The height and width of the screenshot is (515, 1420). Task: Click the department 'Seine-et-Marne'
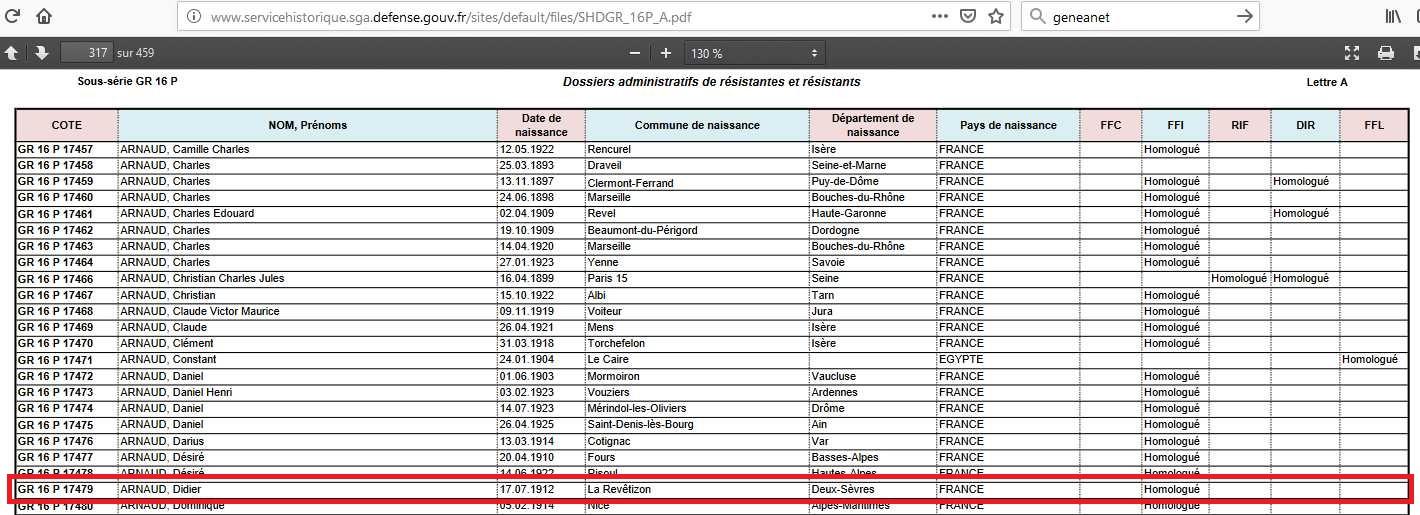(x=849, y=165)
